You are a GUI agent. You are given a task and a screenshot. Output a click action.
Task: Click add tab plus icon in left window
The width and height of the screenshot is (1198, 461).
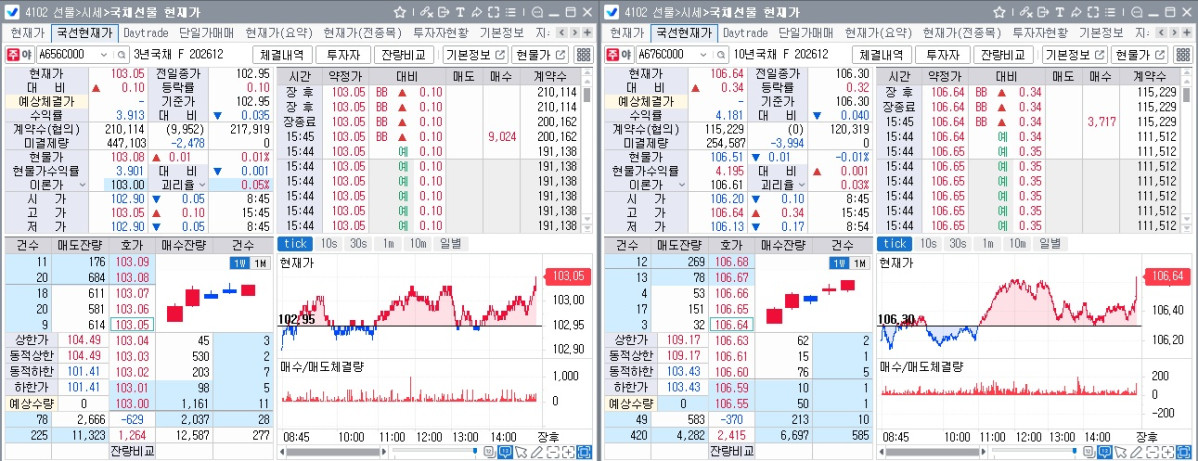click(x=587, y=33)
